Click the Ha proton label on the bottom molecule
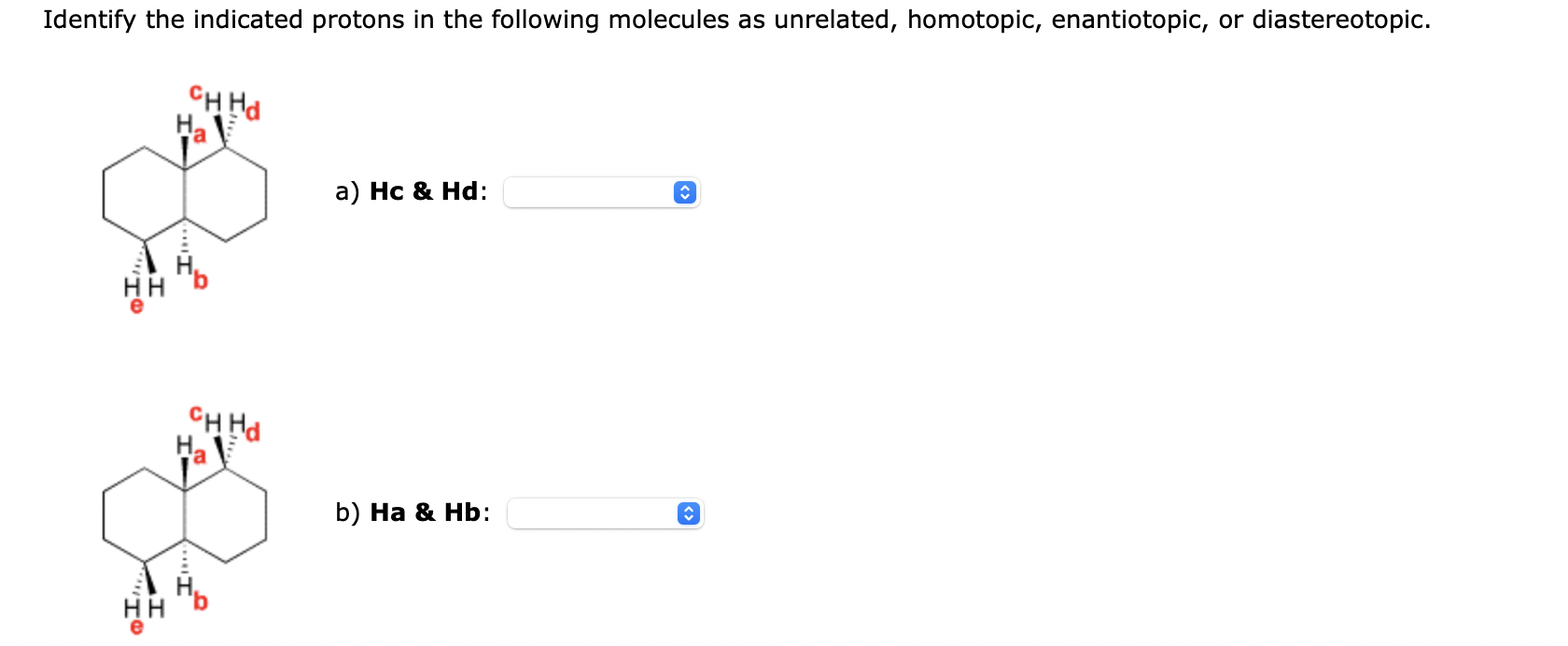Screen dimensions: 1568x646 click(190, 450)
